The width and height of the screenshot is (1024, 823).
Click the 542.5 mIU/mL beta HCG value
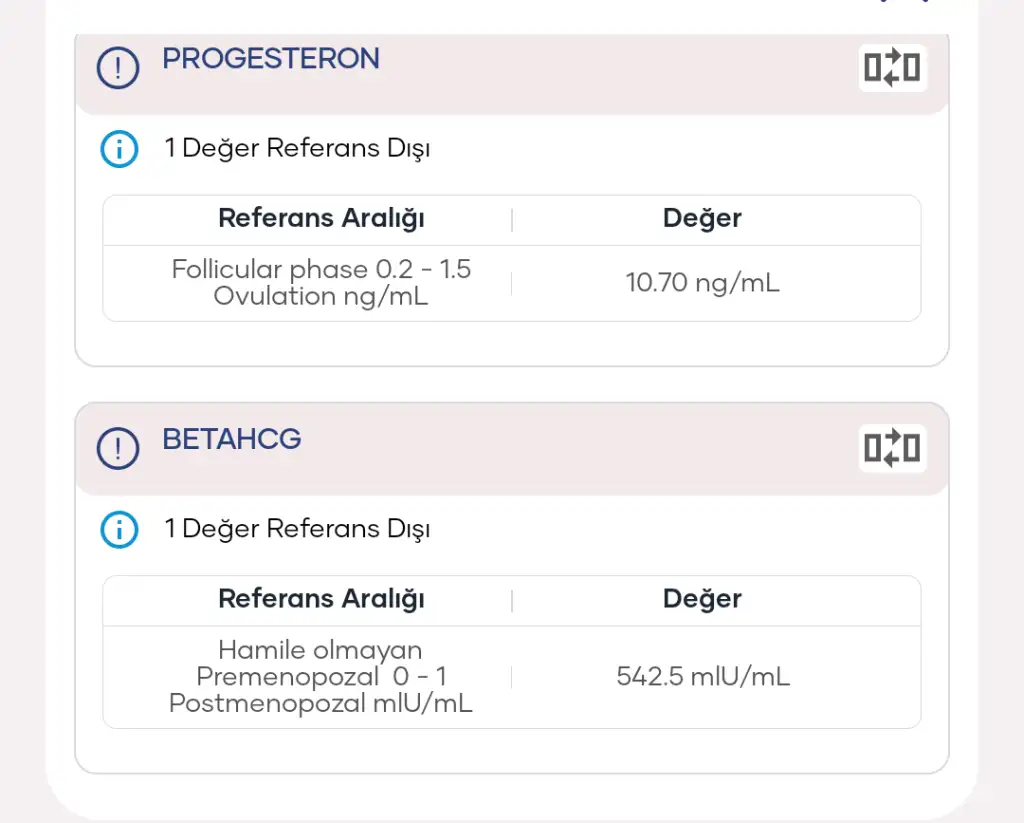[x=703, y=677]
